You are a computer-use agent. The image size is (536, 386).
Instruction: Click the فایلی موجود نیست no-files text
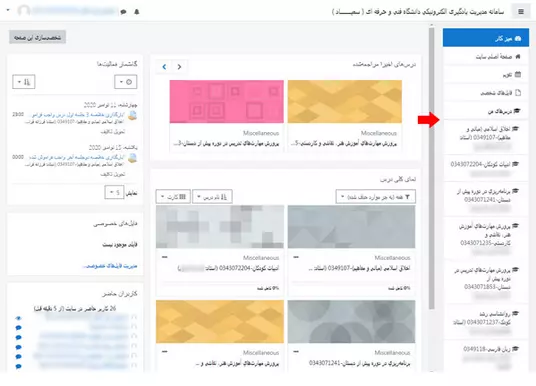tap(120, 244)
